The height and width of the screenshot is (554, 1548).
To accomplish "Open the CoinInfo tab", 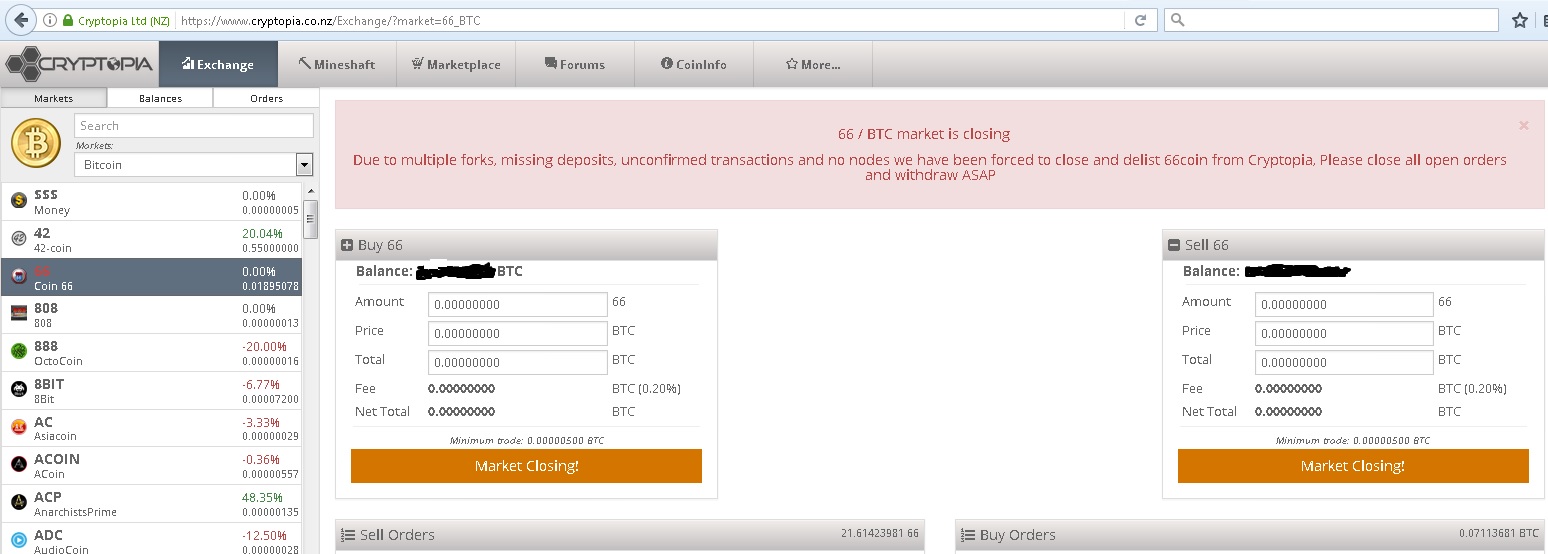I will pyautogui.click(x=694, y=64).
